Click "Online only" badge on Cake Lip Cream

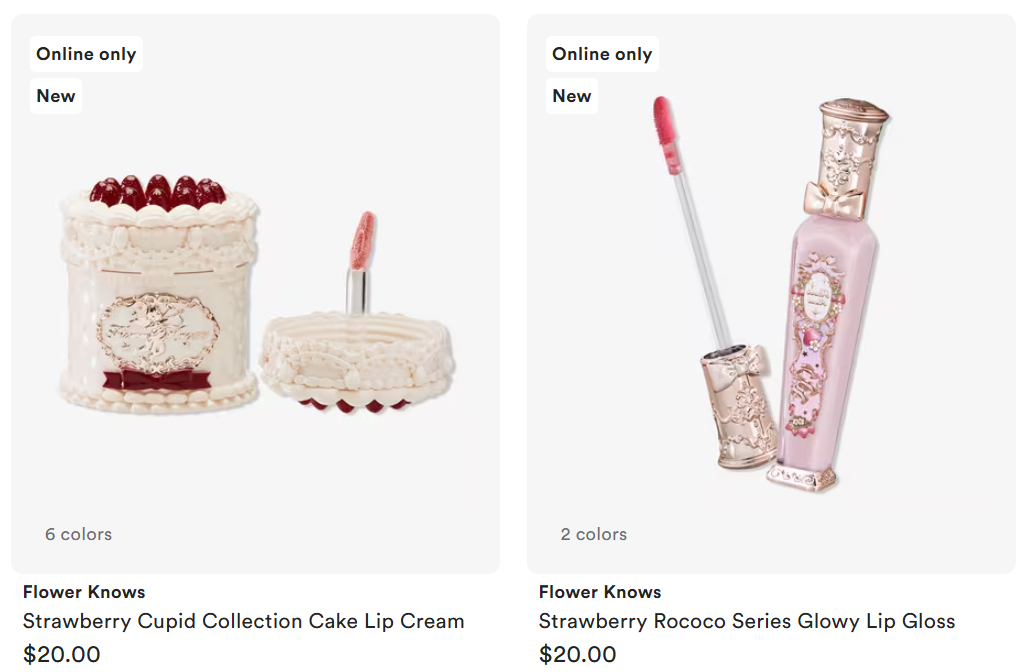[86, 54]
